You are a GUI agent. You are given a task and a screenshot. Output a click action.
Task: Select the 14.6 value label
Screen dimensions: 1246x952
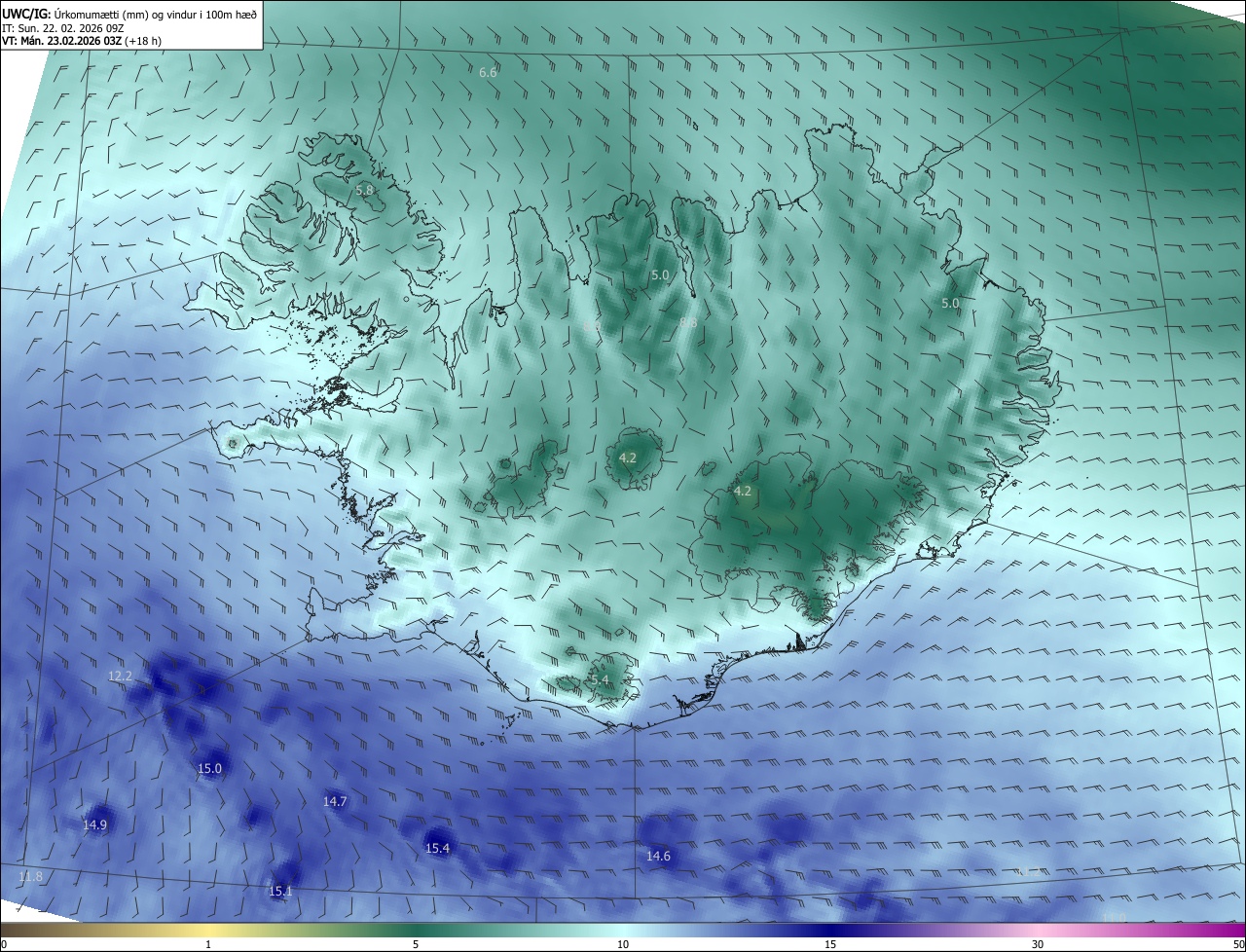tap(658, 856)
